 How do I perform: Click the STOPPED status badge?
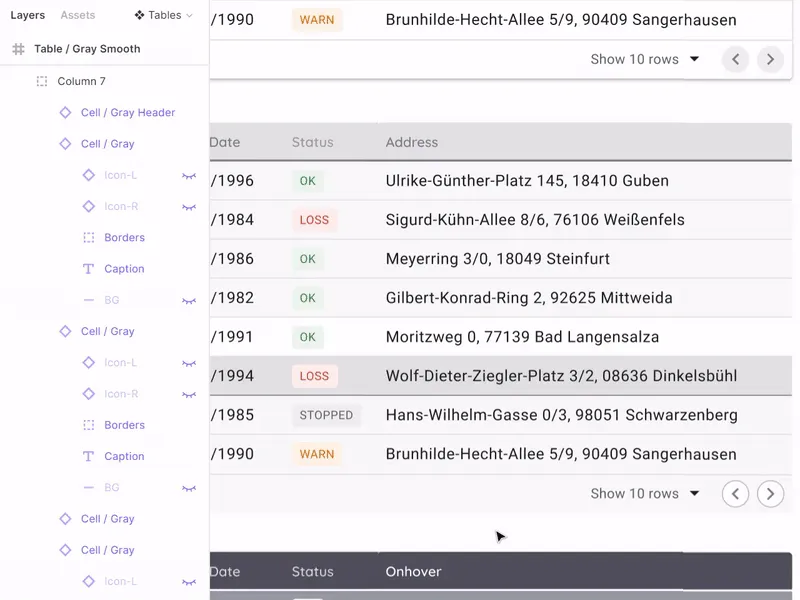(x=326, y=415)
